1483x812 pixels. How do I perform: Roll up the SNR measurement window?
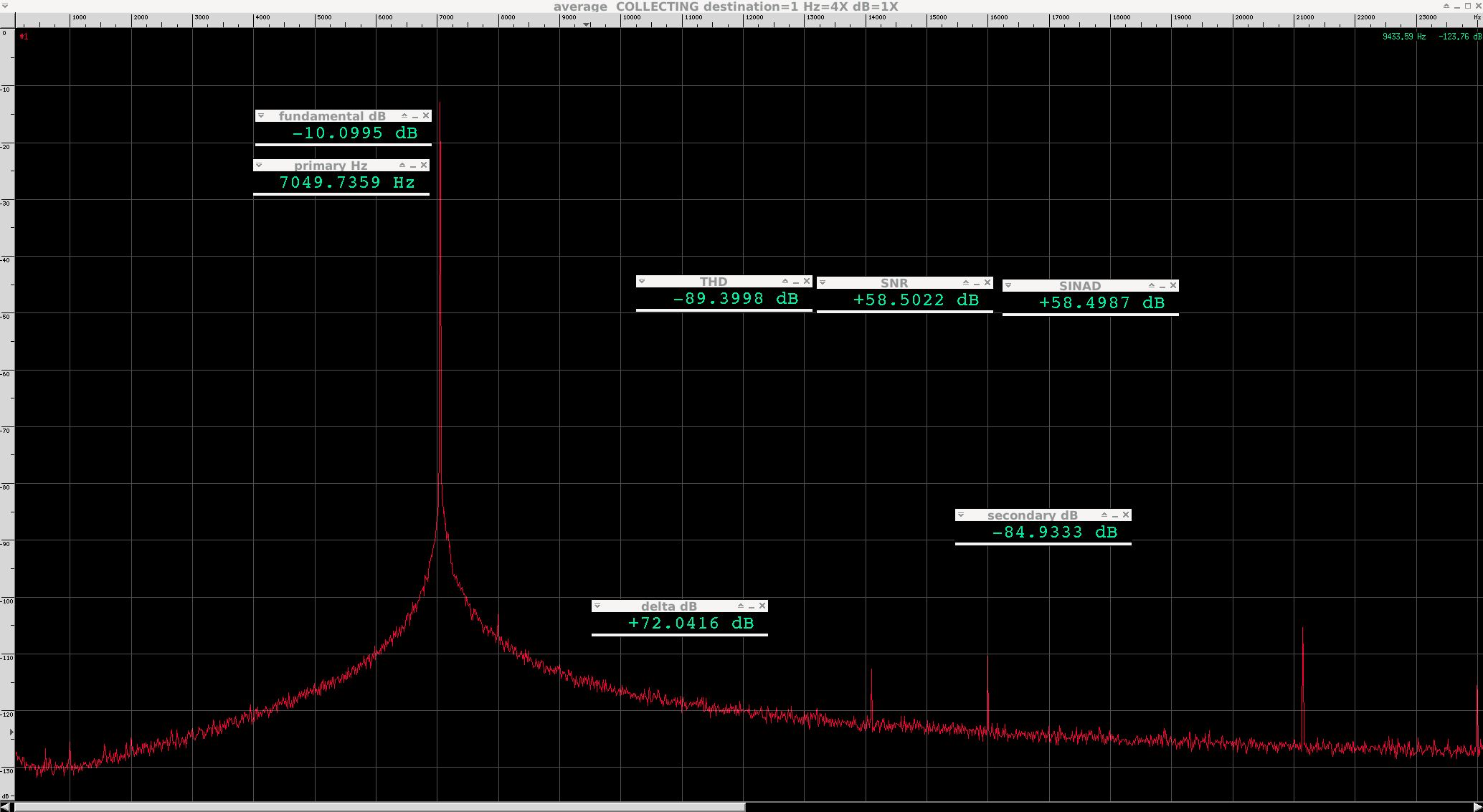[x=966, y=282]
